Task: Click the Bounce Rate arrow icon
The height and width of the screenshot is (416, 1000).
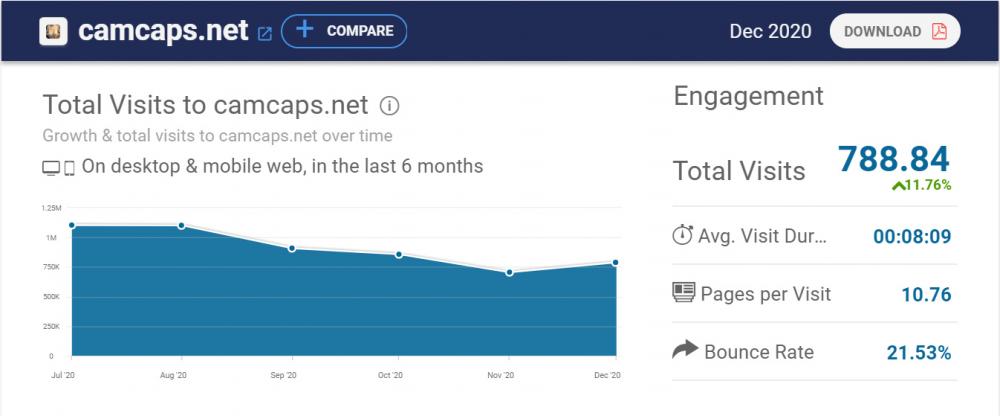Action: click(684, 351)
